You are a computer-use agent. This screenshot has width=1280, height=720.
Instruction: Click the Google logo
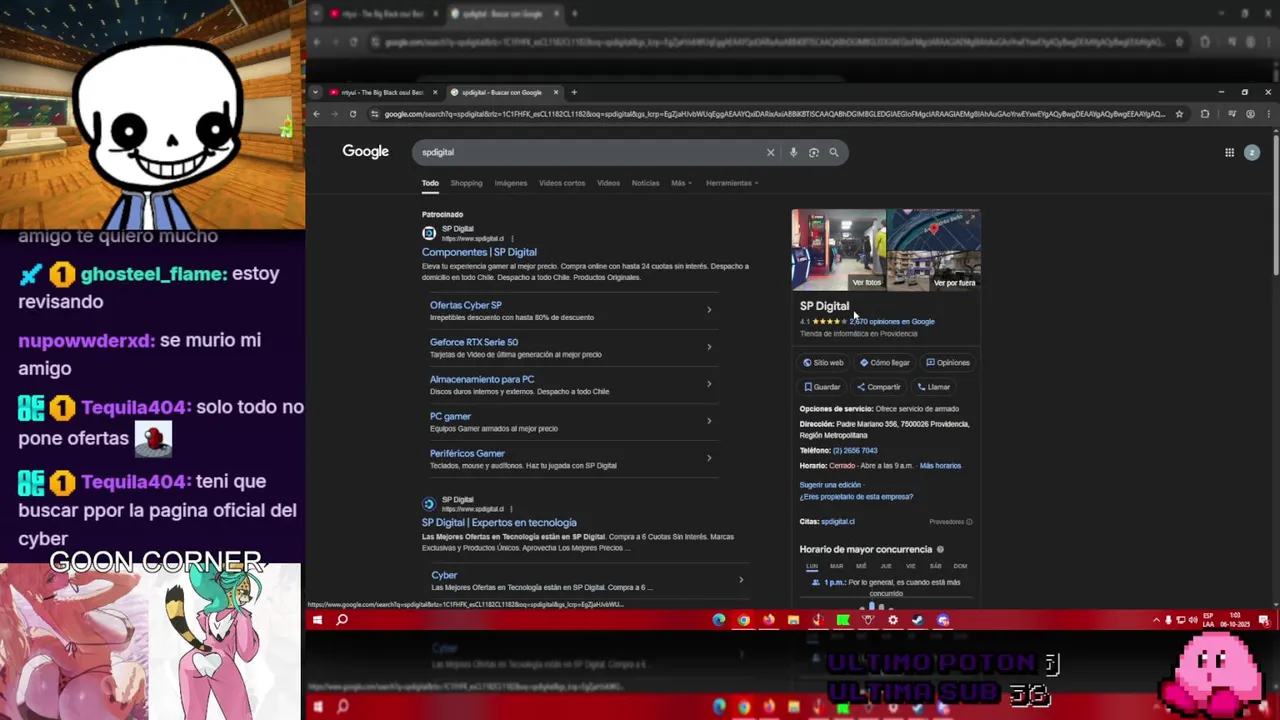pos(365,152)
